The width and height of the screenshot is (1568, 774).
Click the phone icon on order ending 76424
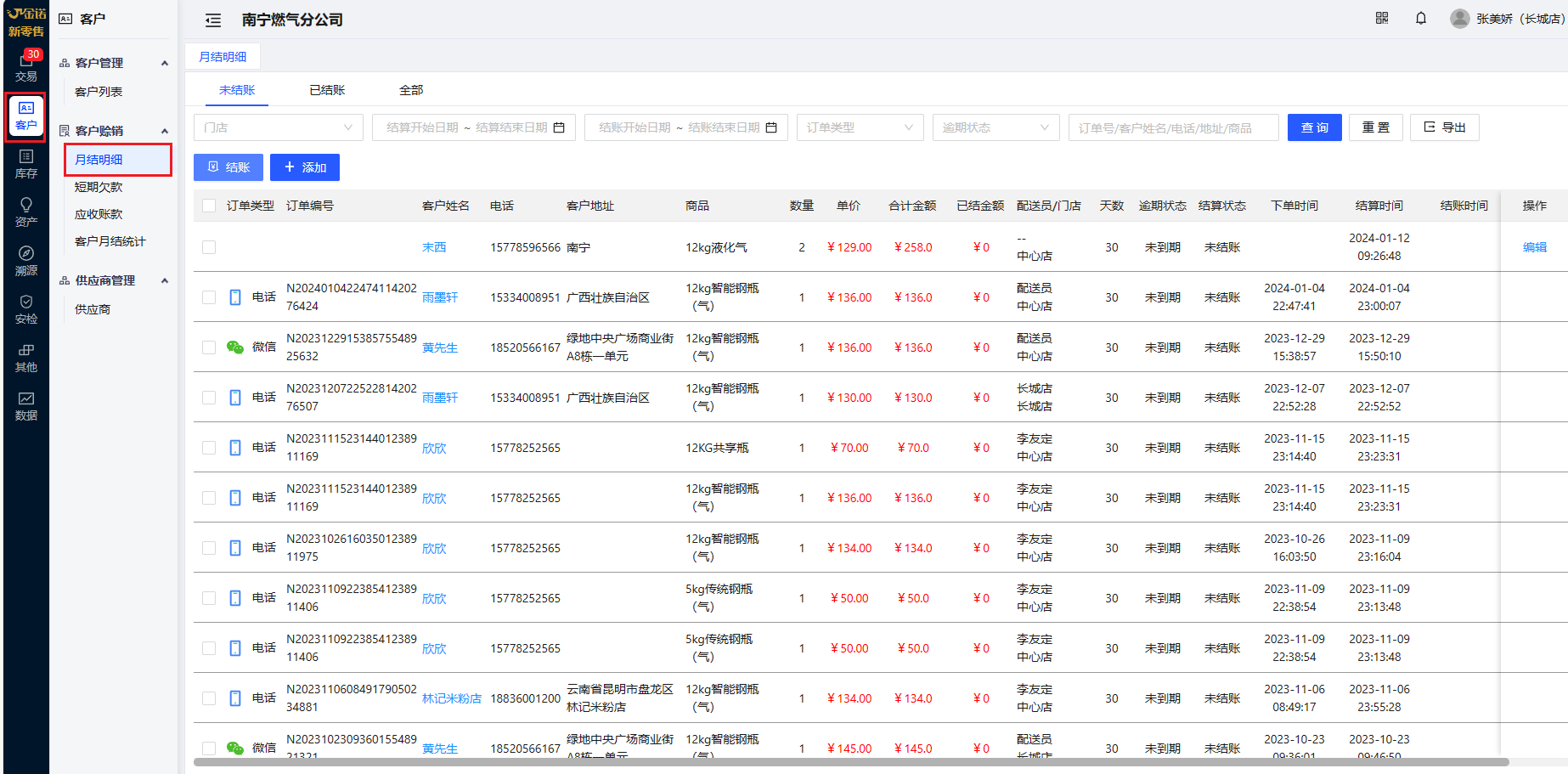pyautogui.click(x=235, y=297)
